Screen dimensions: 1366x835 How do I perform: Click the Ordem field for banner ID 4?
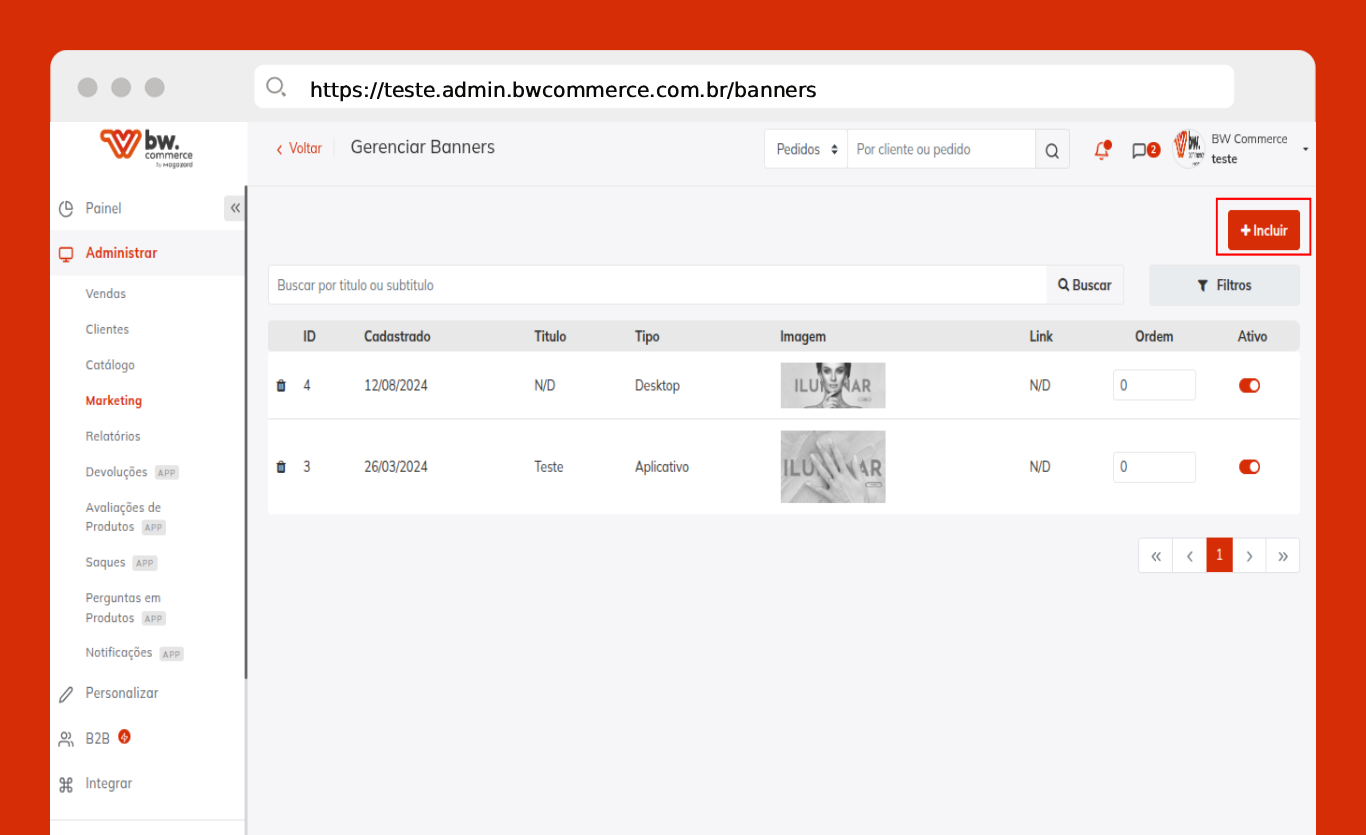[x=1154, y=386]
